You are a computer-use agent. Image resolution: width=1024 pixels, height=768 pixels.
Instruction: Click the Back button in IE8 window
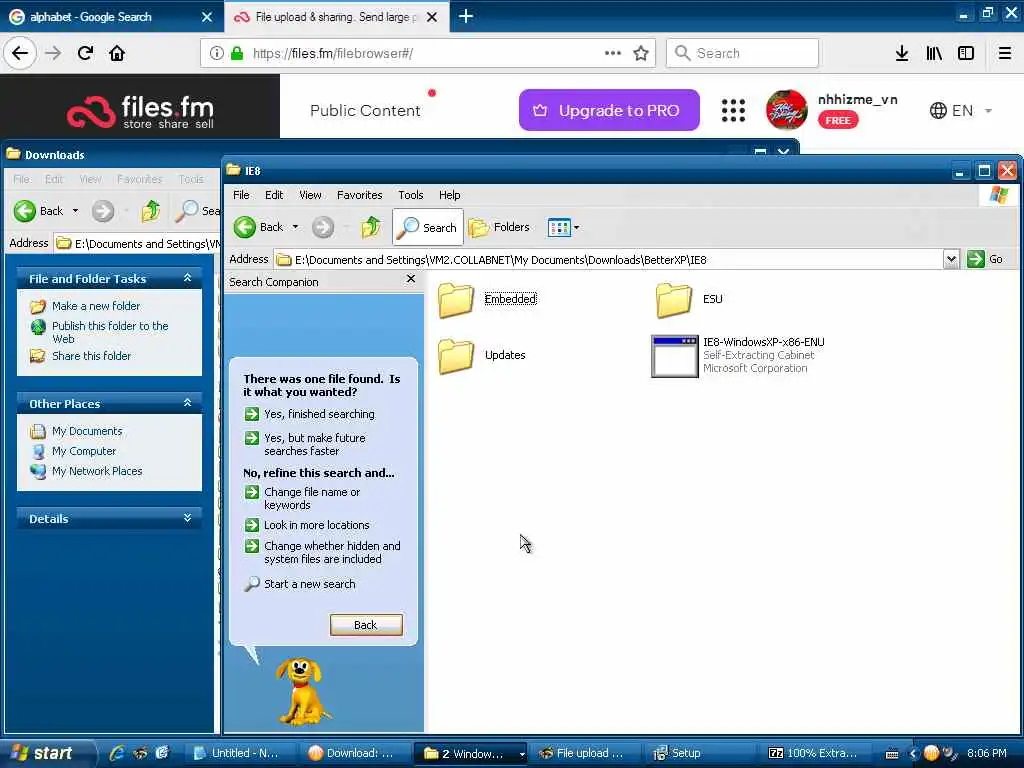coord(260,227)
